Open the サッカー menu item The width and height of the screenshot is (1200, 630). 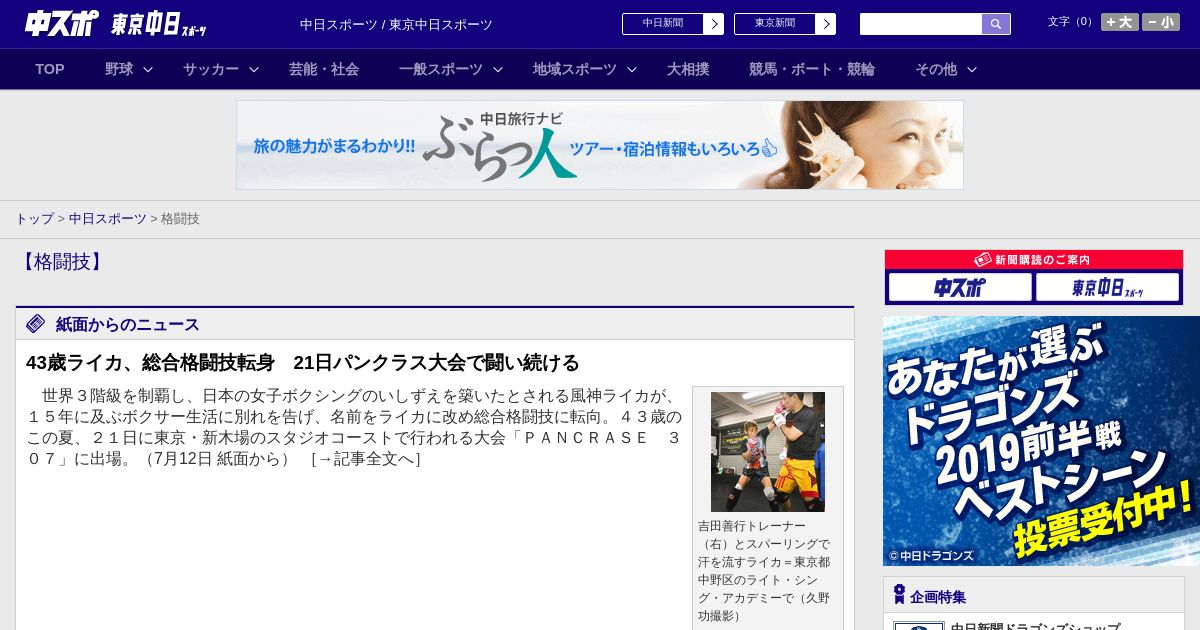tap(211, 69)
